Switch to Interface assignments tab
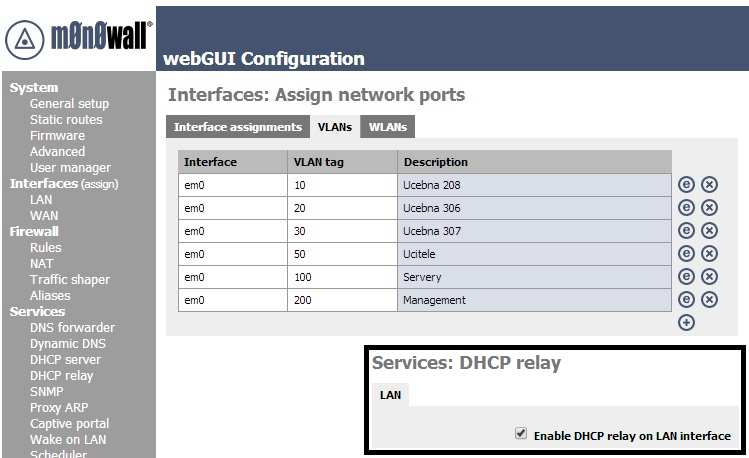This screenshot has height=458, width=749. [x=237, y=127]
